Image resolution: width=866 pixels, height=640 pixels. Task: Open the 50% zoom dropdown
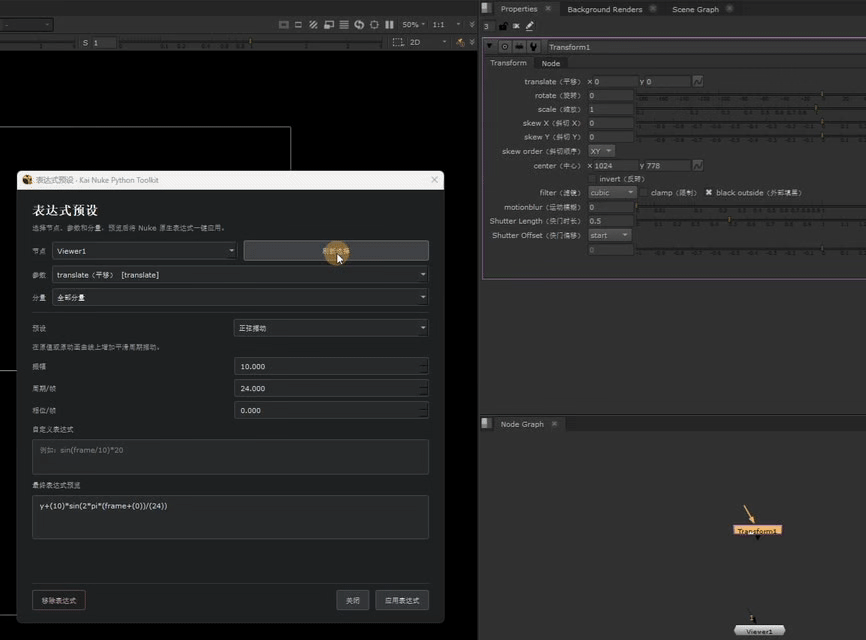pyautogui.click(x=414, y=25)
